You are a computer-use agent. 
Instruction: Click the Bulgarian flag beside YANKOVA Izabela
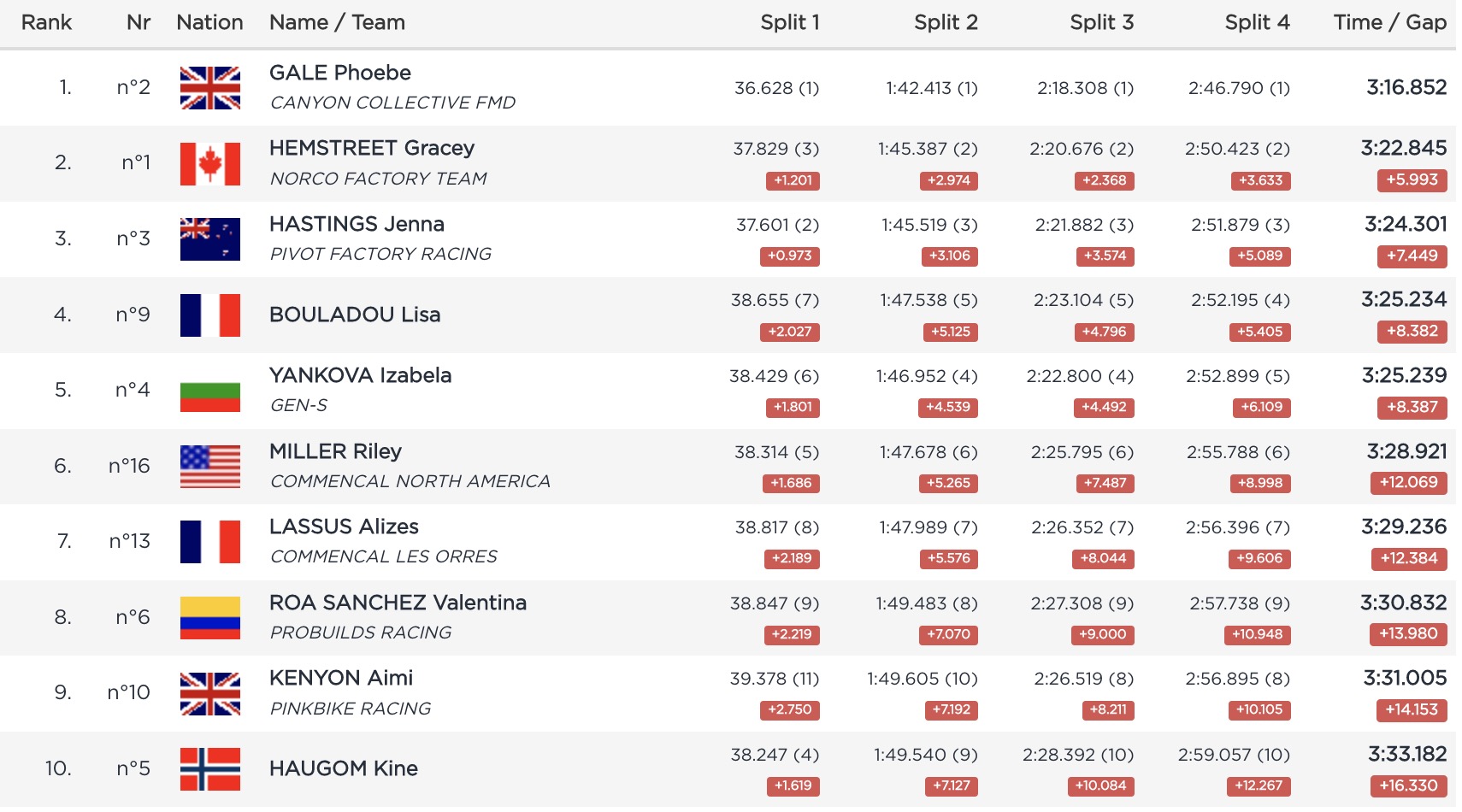point(209,391)
